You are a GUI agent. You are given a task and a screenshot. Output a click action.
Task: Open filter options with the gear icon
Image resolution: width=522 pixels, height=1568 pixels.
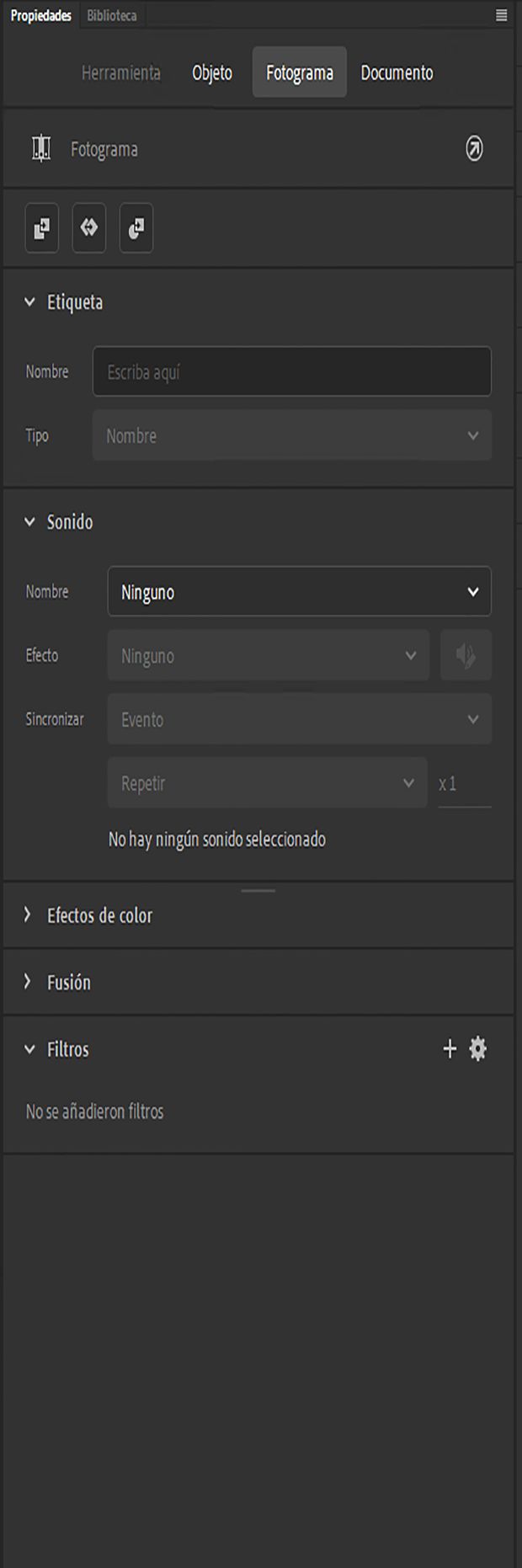(478, 1049)
